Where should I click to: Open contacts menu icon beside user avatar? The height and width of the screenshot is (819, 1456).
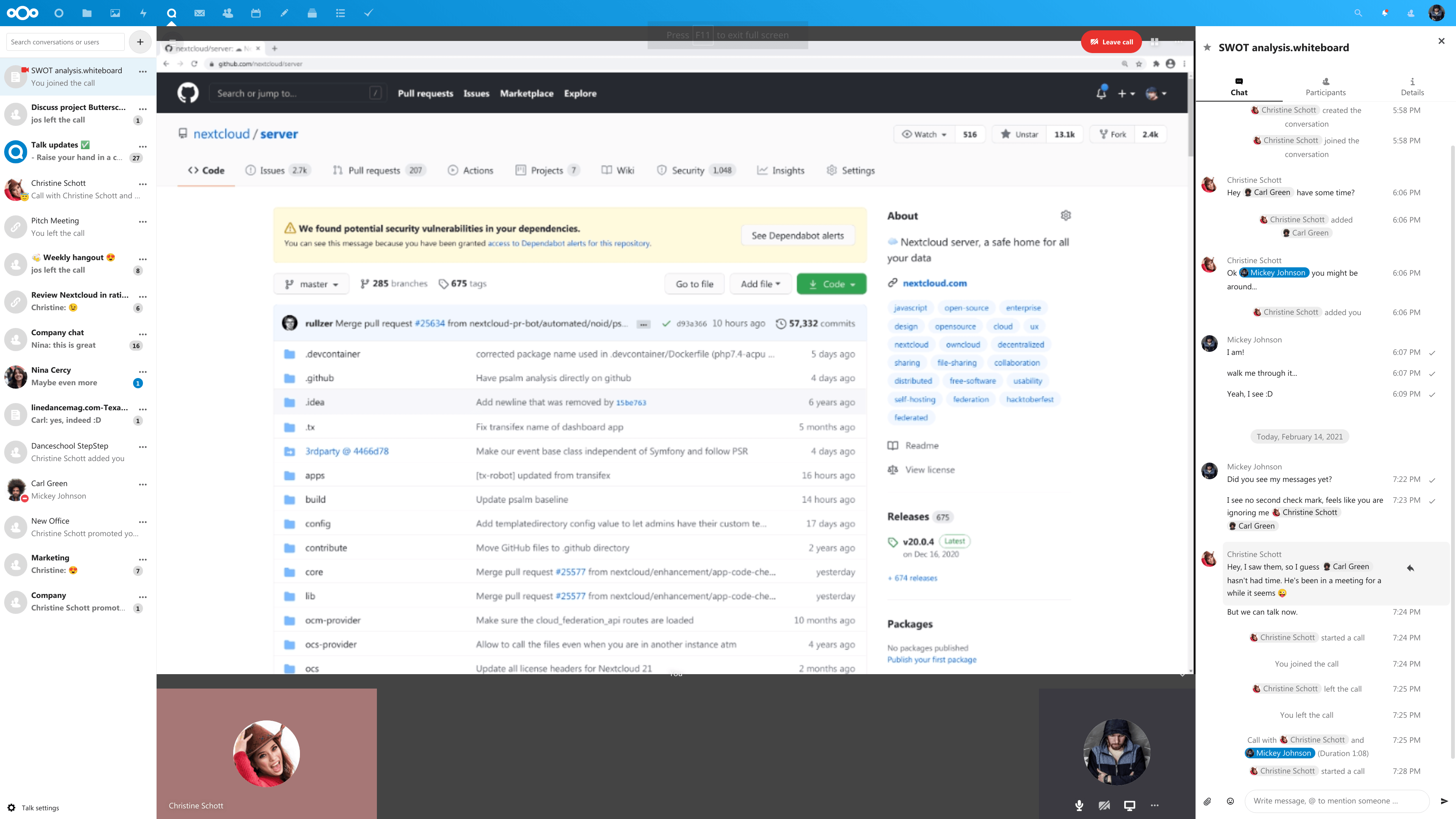click(1411, 13)
